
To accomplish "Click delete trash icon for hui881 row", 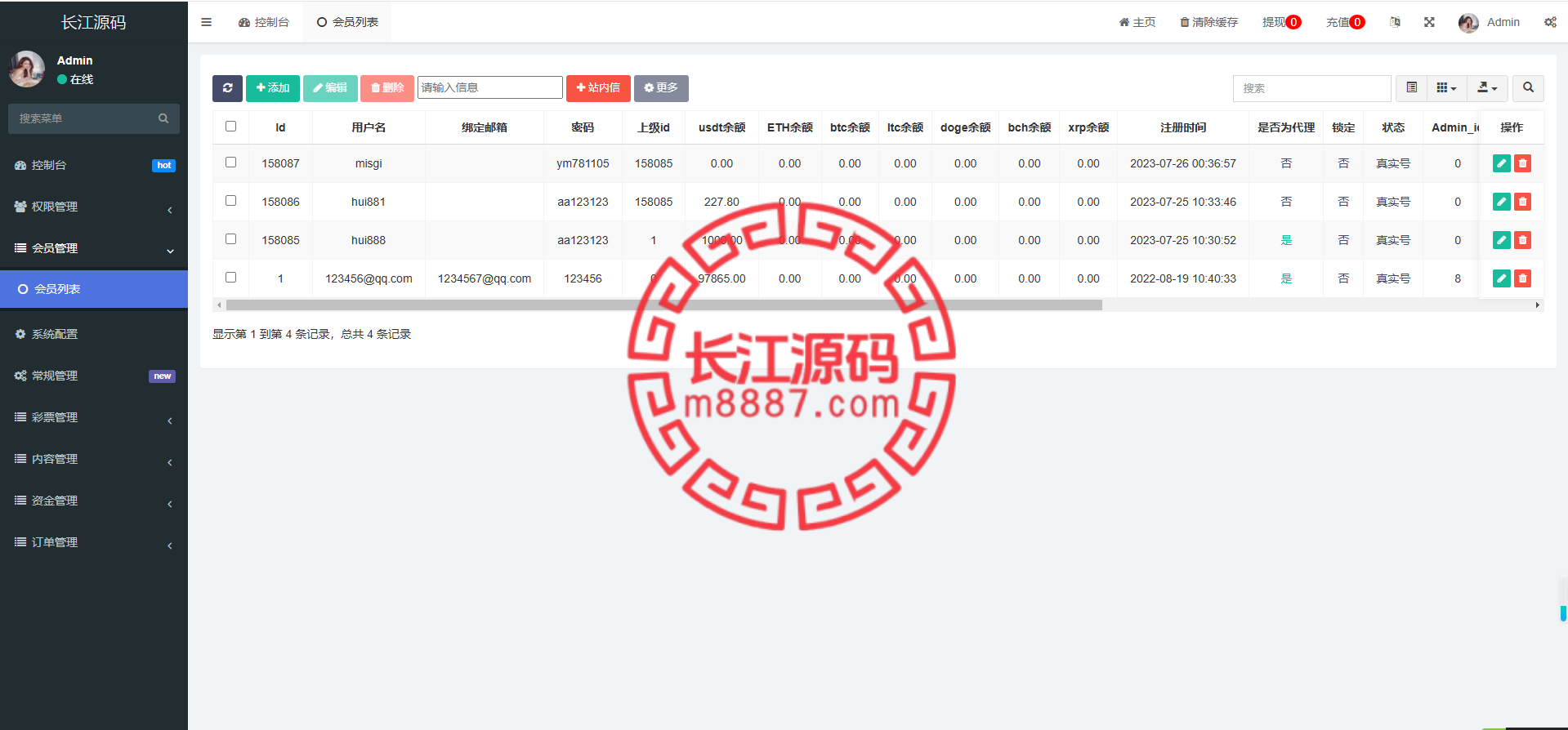I will point(1522,202).
